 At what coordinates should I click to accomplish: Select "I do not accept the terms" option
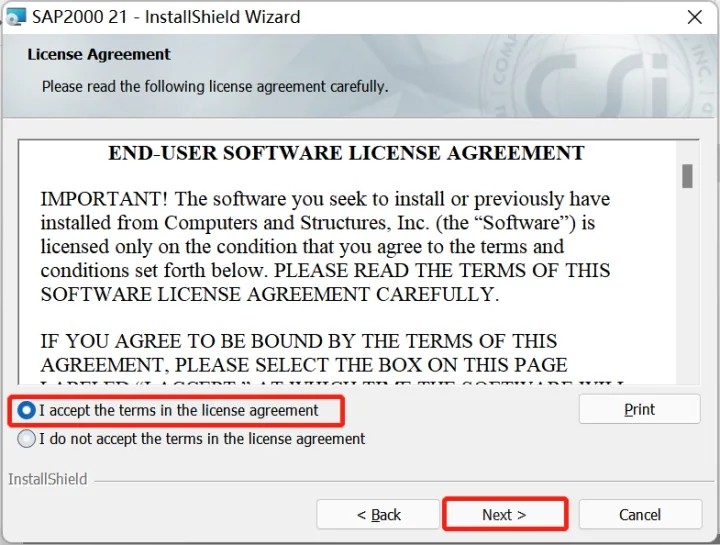[x=26, y=438]
